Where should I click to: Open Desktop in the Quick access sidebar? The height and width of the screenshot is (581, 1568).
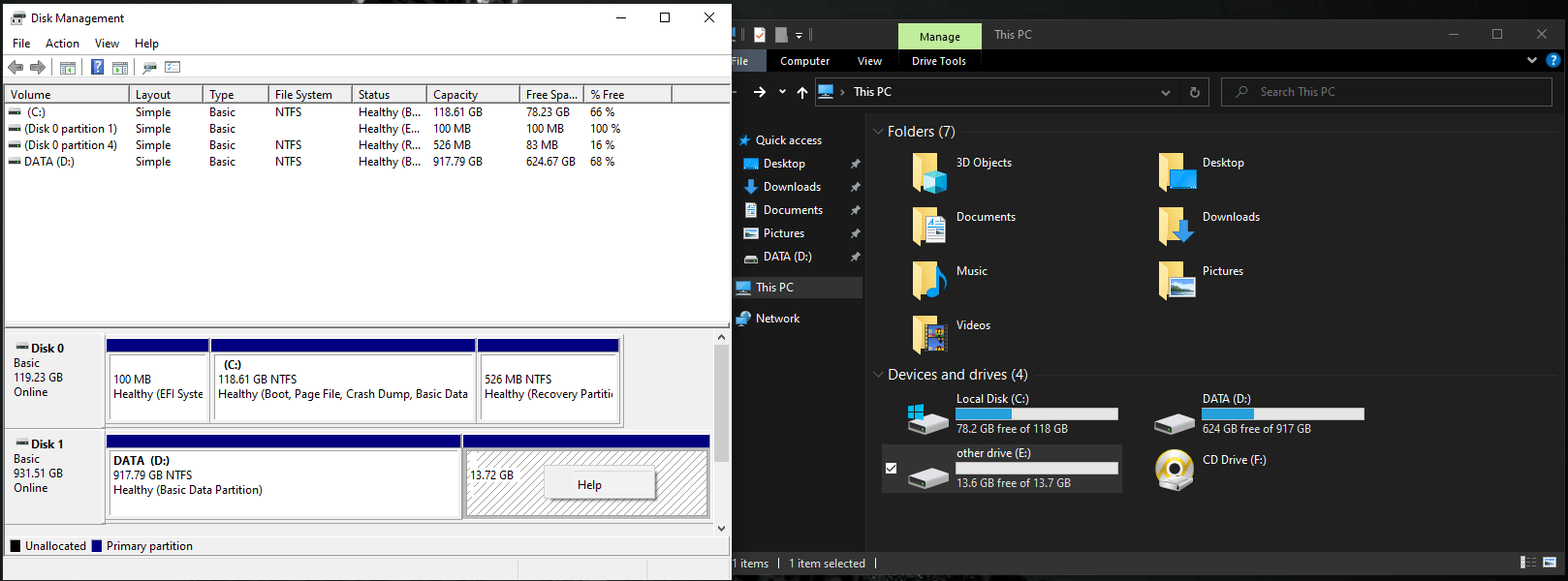click(x=784, y=164)
